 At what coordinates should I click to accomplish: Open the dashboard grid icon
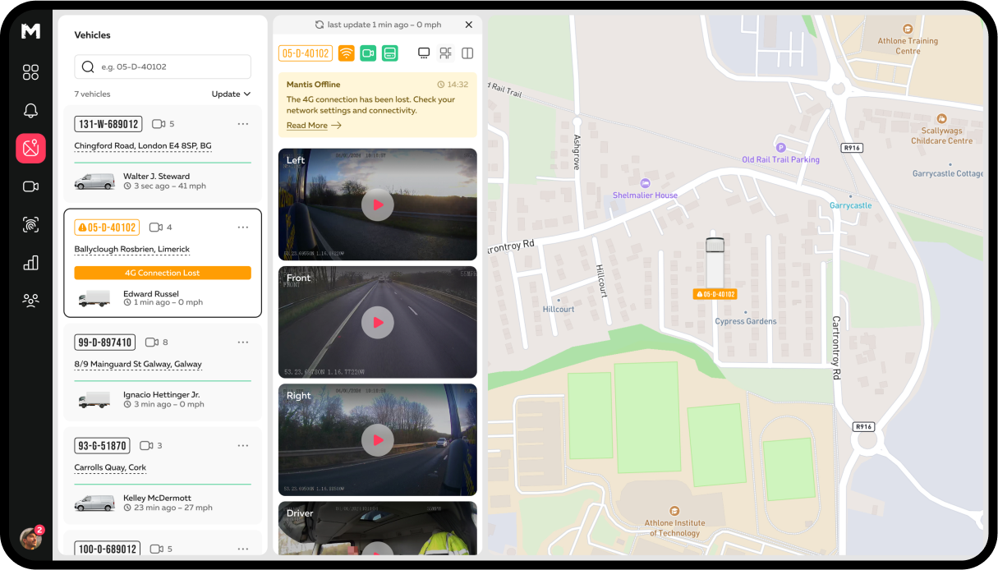click(x=31, y=72)
